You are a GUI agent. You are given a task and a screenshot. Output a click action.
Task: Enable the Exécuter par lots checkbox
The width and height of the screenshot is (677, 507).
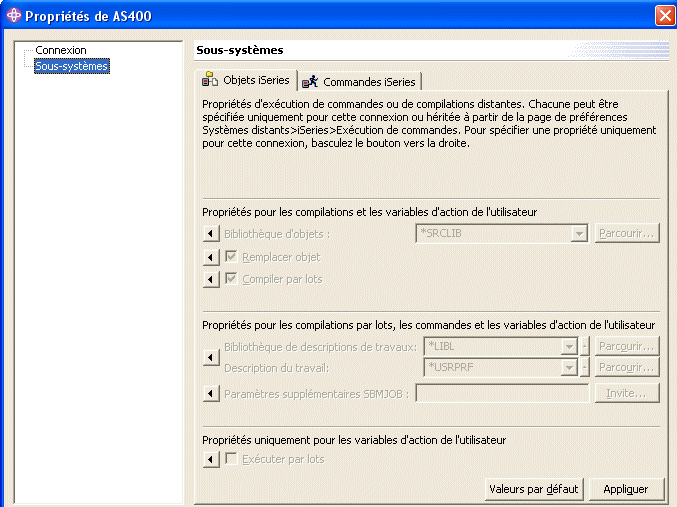point(231,458)
